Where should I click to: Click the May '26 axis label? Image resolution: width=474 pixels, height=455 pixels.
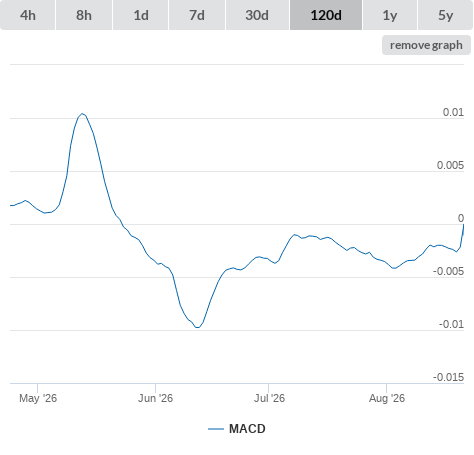38,398
